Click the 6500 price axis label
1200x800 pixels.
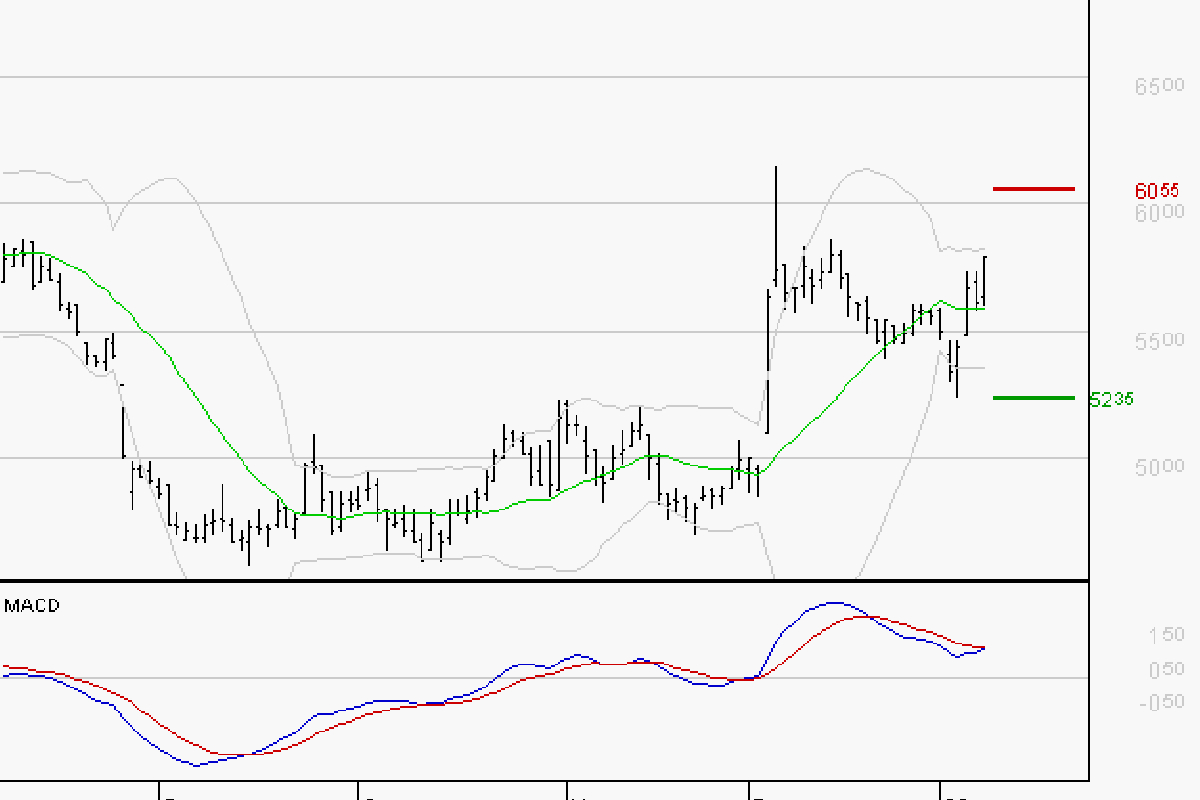coord(1159,87)
